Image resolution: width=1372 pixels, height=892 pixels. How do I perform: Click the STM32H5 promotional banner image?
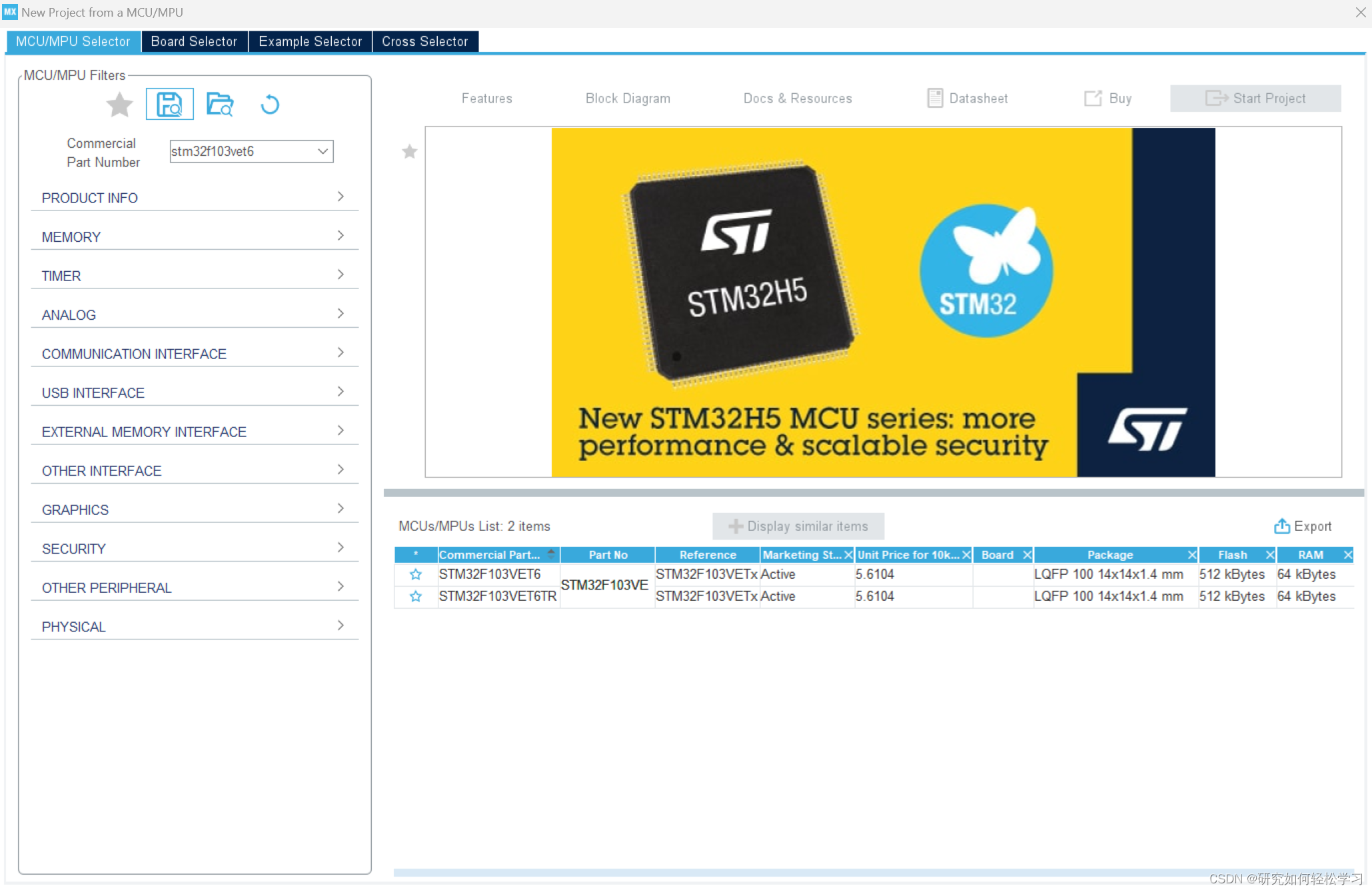882,302
